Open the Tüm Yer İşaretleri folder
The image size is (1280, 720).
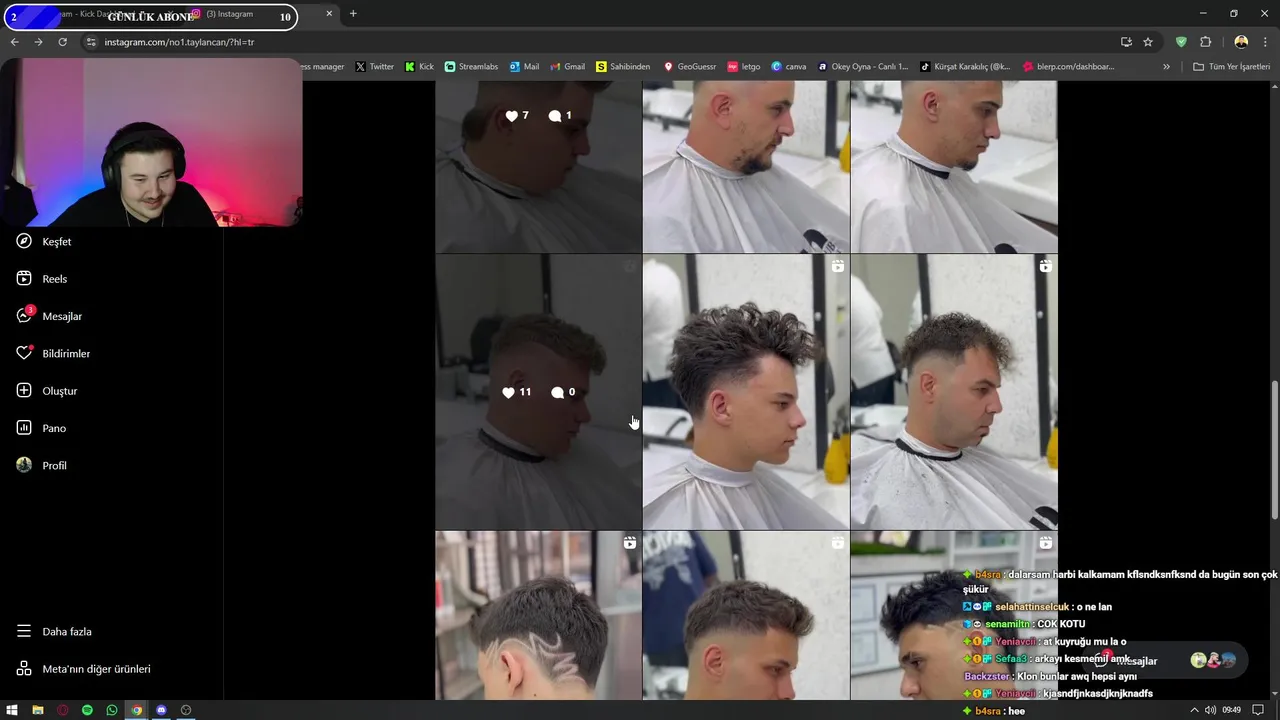[1231, 67]
